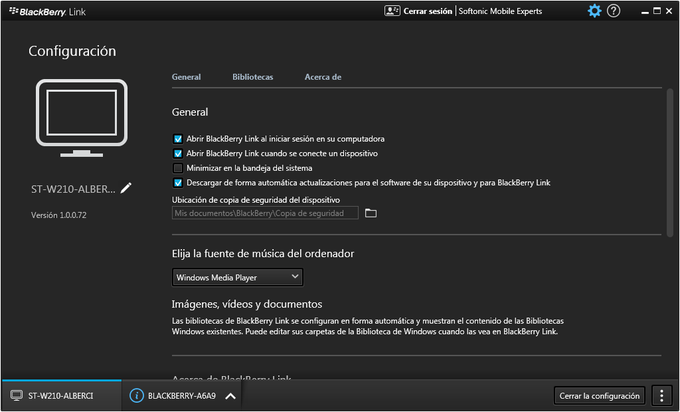The width and height of the screenshot is (680, 412).
Task: Click Cerrar sesión link
Action: 428,11
